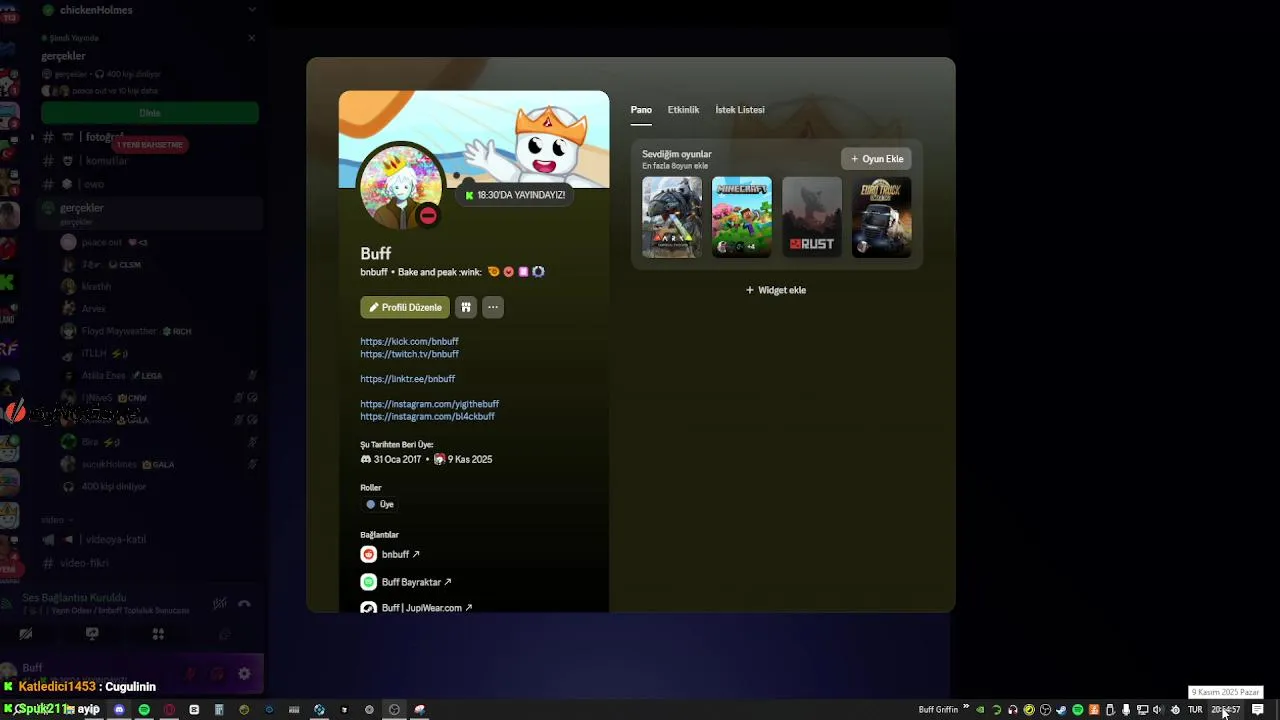This screenshot has height=720, width=1280.
Task: Click Widget ekle
Action: [x=776, y=290]
